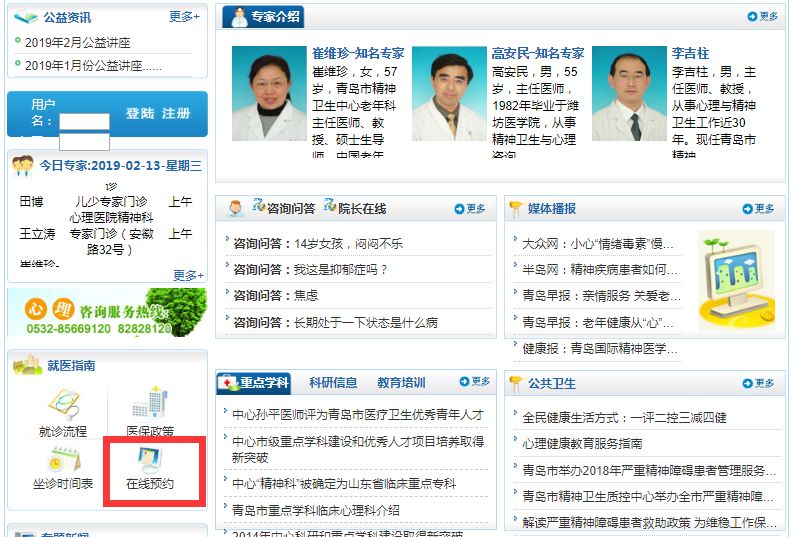Open 青岛市举办2018年严重精神障碍患者管理服务 article

649,471
